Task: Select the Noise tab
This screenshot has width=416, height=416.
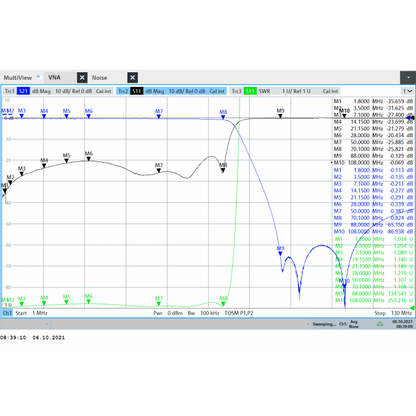Action: tap(99, 78)
